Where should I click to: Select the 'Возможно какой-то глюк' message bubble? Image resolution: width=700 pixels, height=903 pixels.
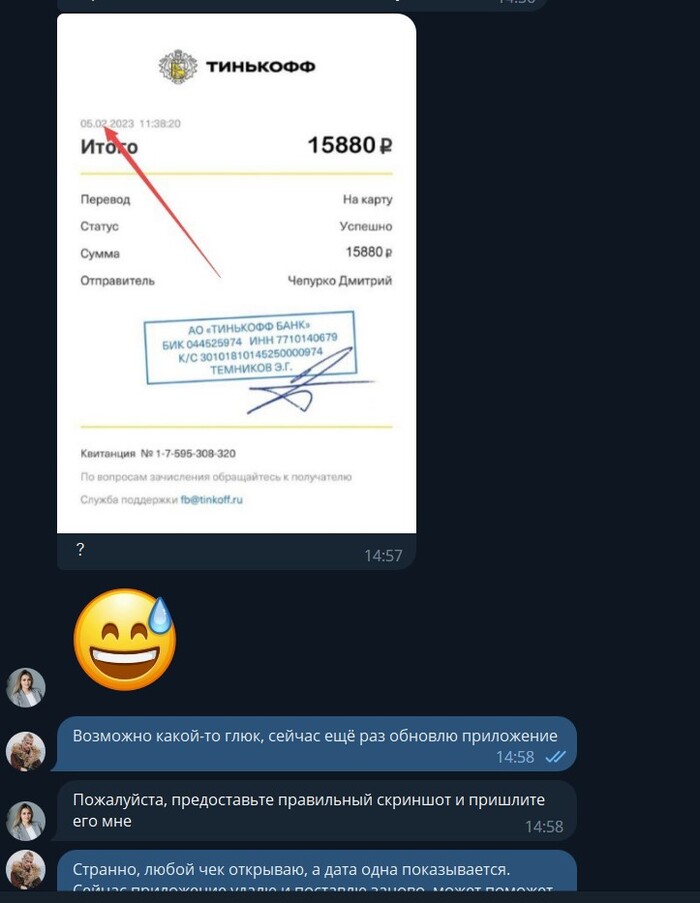[x=315, y=744]
